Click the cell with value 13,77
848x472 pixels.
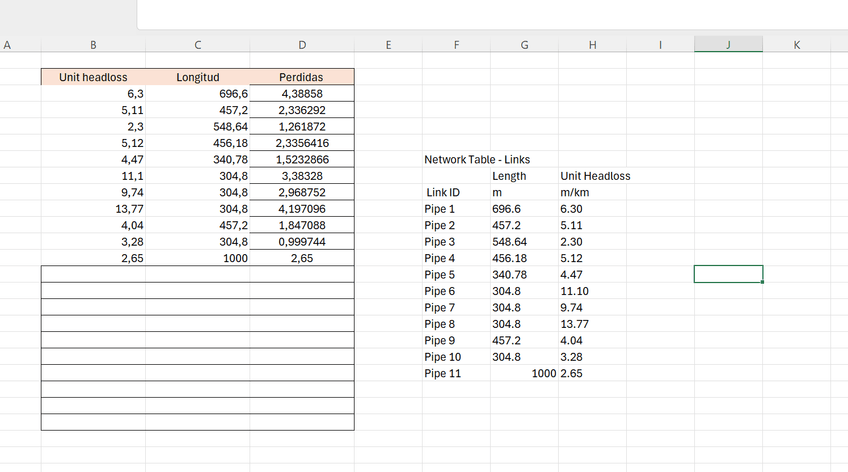[x=93, y=208]
